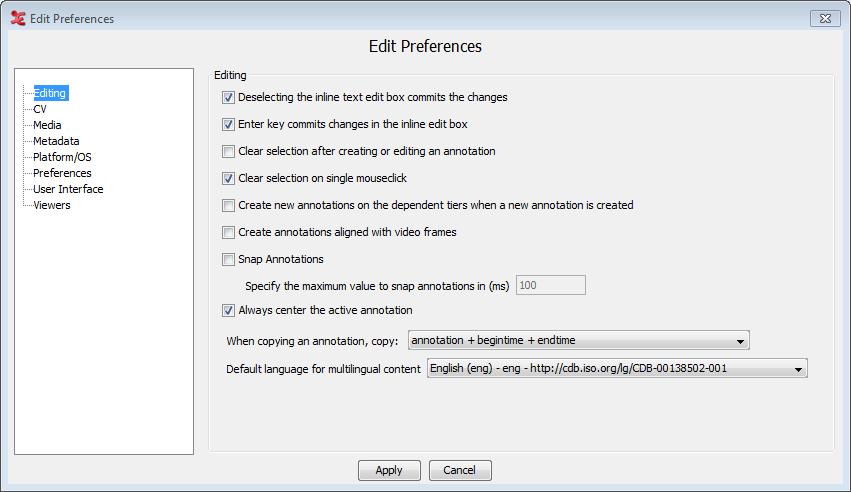This screenshot has height=492, width=851.
Task: Toggle 'Always center the active annotation'
Action: pos(228,310)
